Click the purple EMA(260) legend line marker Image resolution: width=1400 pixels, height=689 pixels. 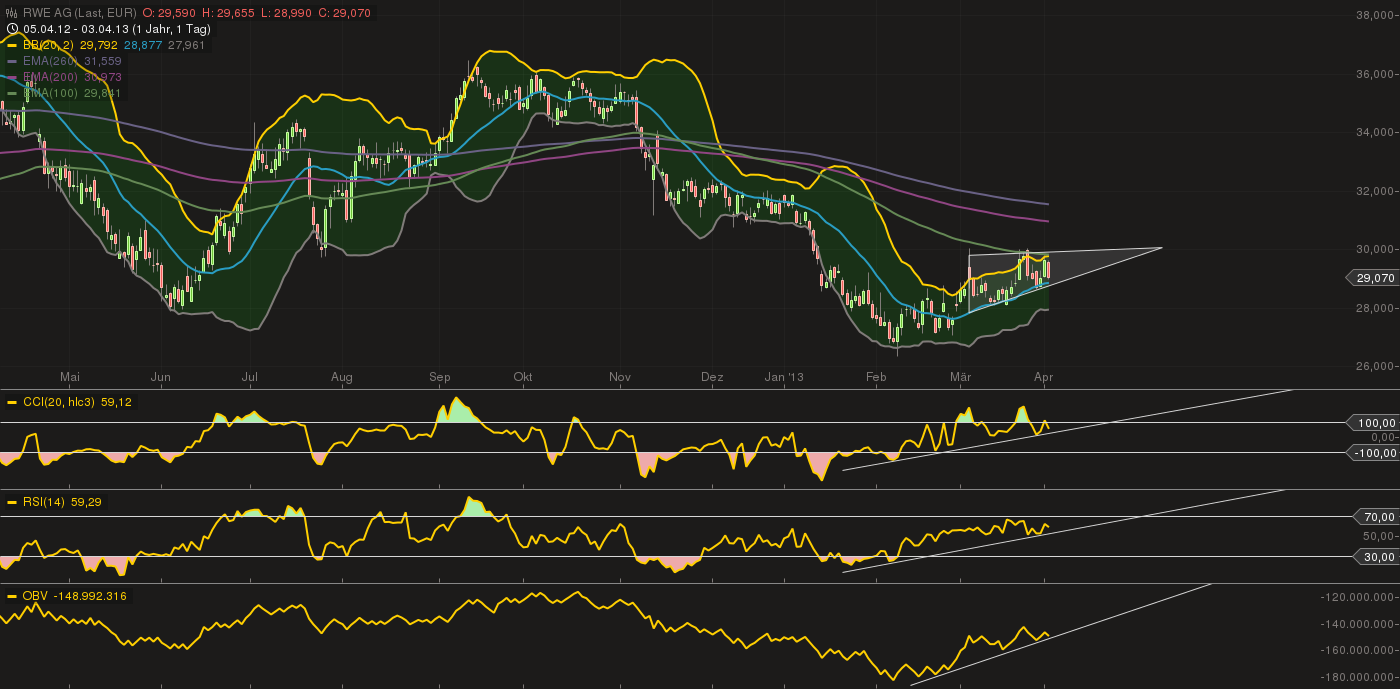[x=11, y=61]
